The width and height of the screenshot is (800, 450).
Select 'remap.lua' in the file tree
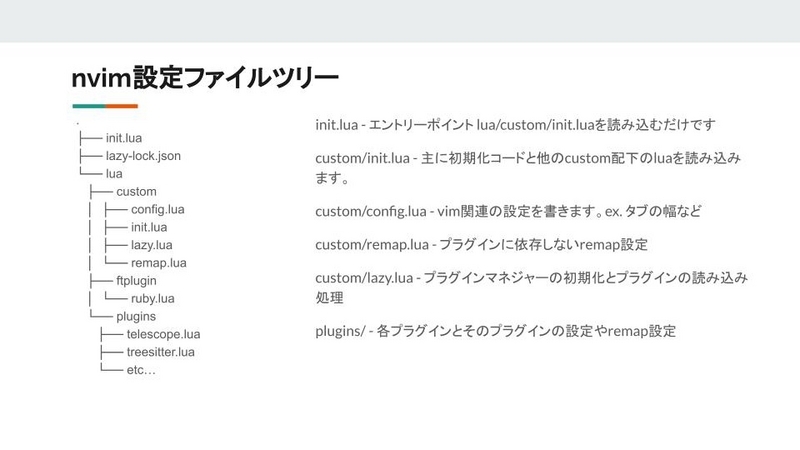159,263
